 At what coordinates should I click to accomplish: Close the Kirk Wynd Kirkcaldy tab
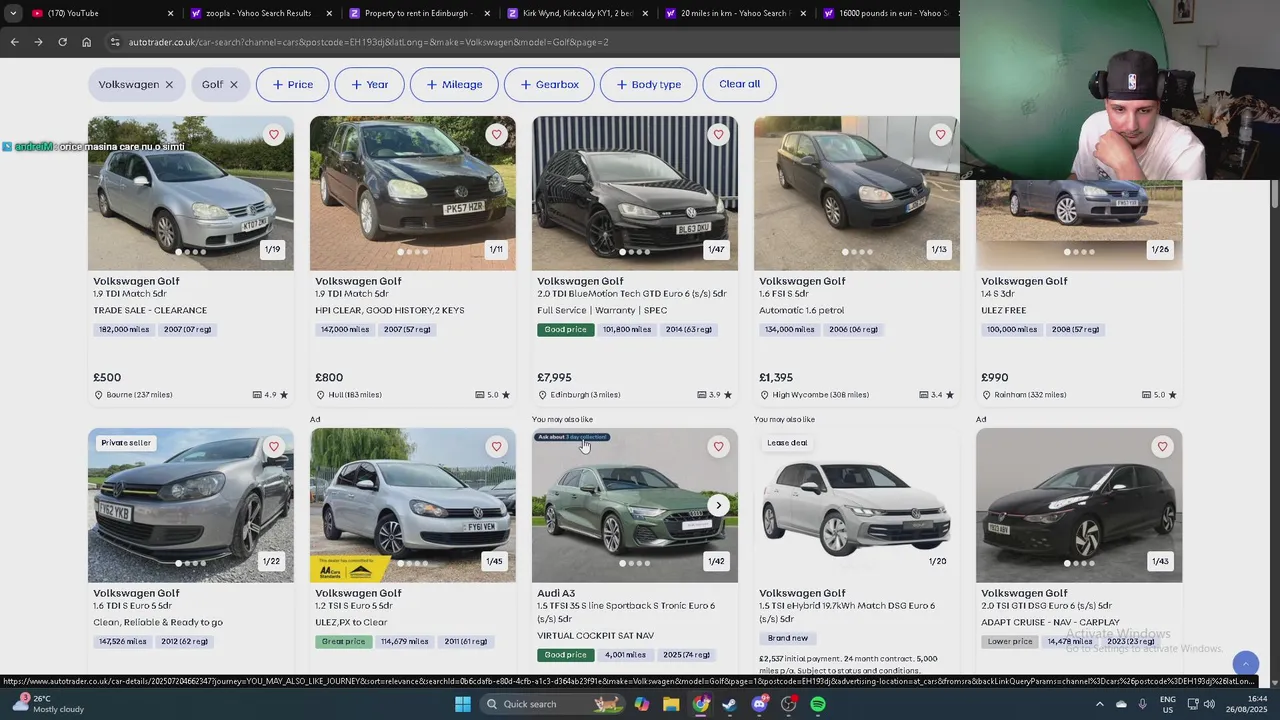coord(645,14)
